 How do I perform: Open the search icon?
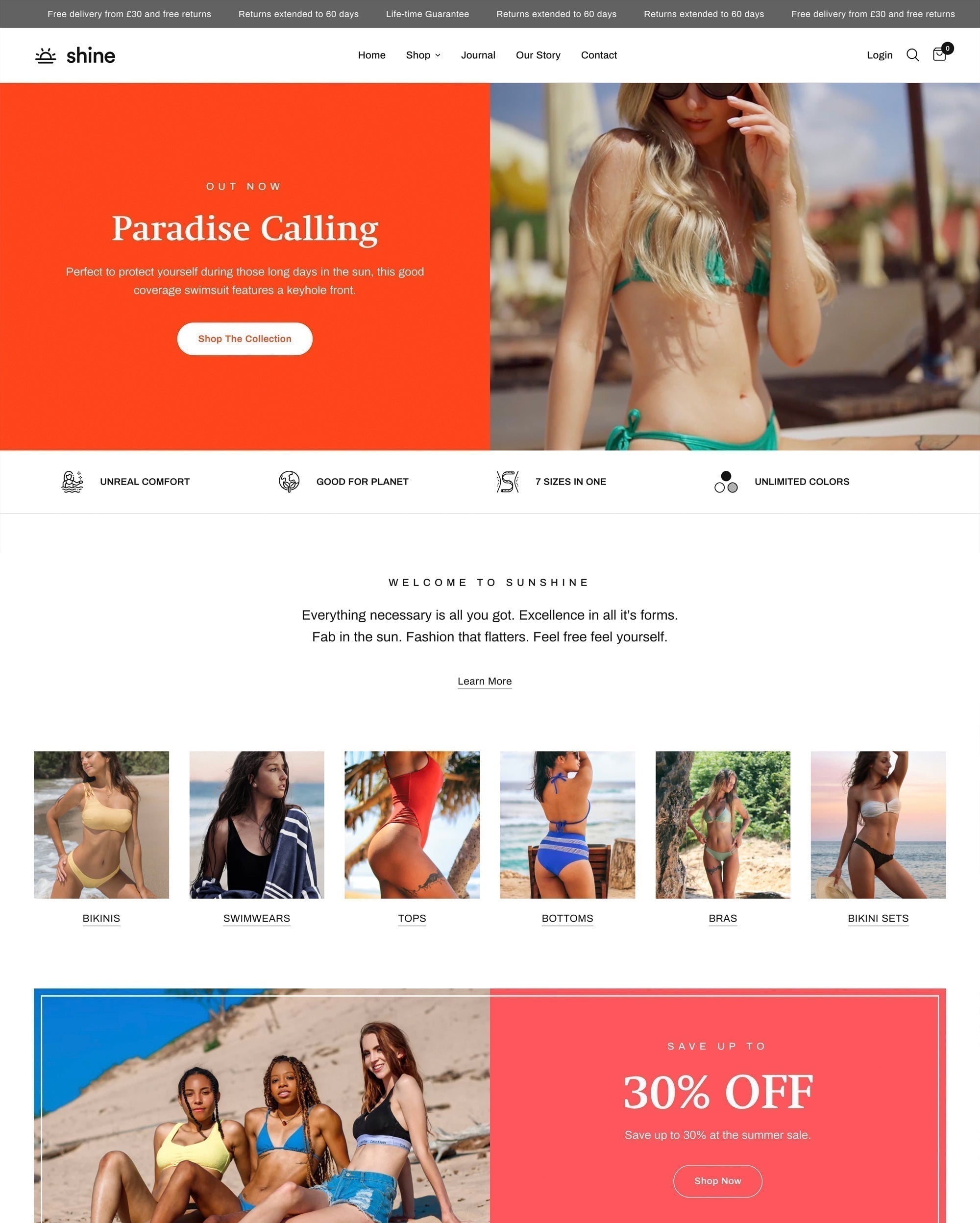click(912, 55)
